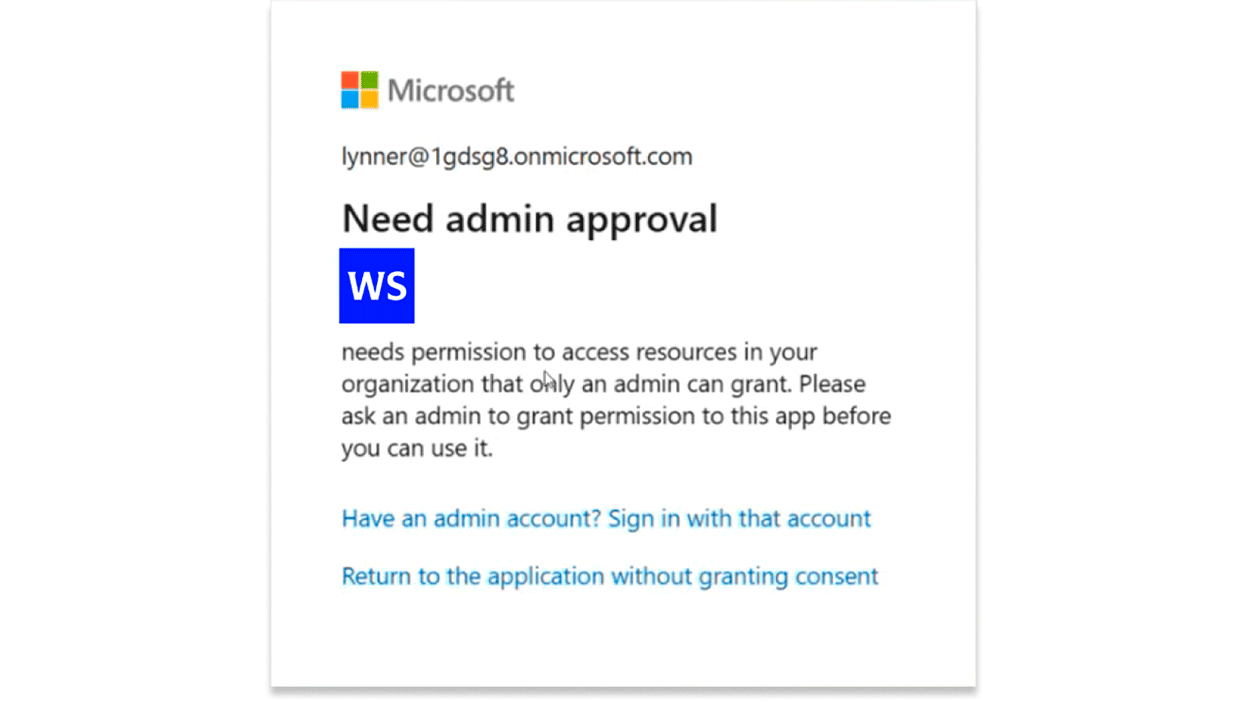The width and height of the screenshot is (1248, 702).
Task: Return to the application without granting consent
Action: pyautogui.click(x=610, y=576)
